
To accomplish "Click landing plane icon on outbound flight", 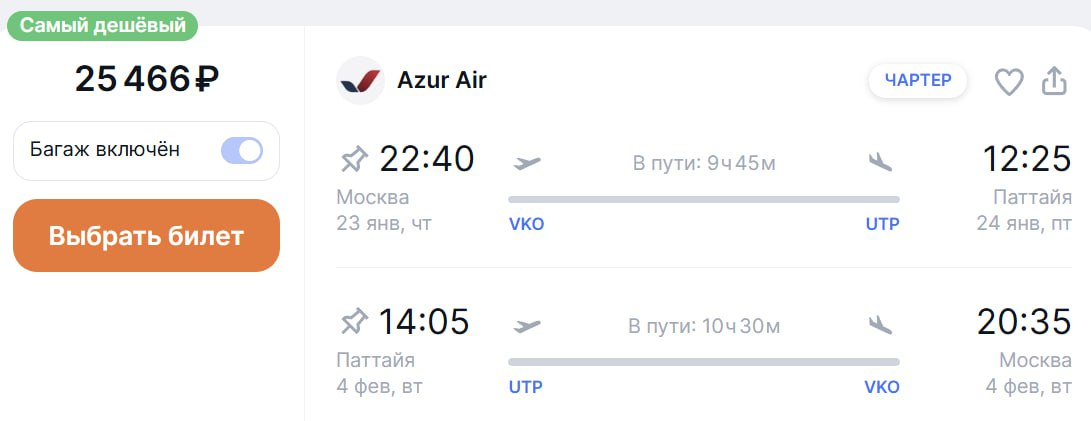I will [x=880, y=162].
